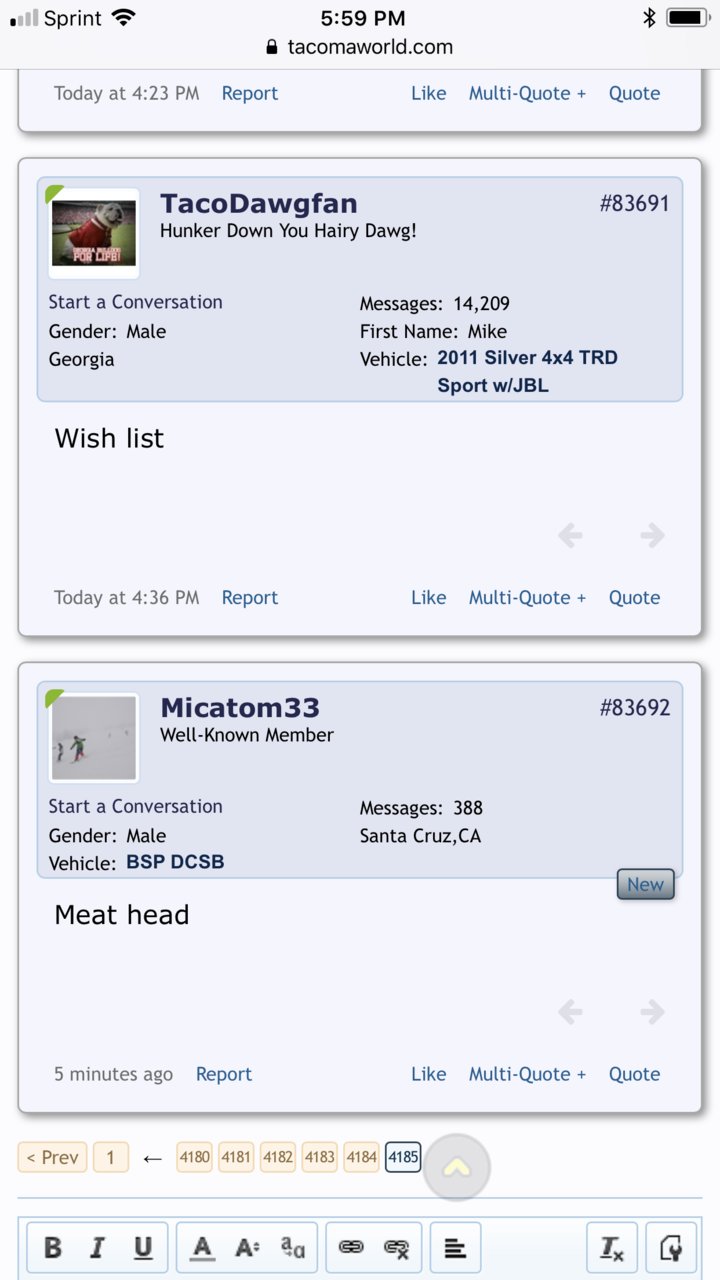
Task: Jump to page 1 of thread
Action: (111, 1158)
